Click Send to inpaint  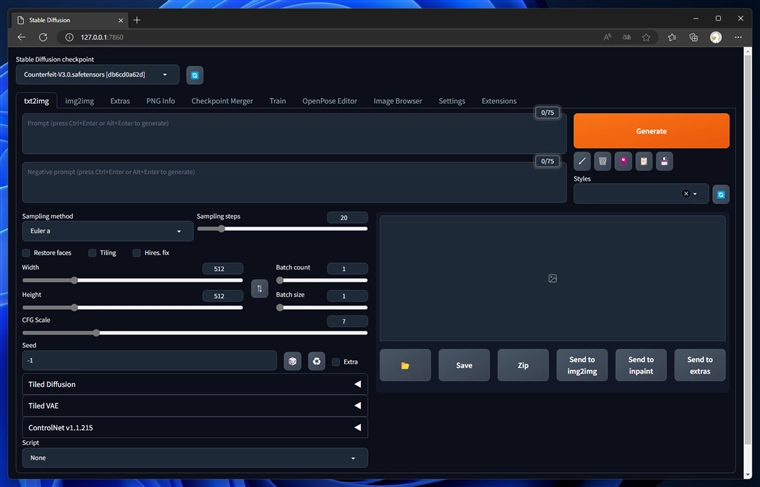[641, 365]
